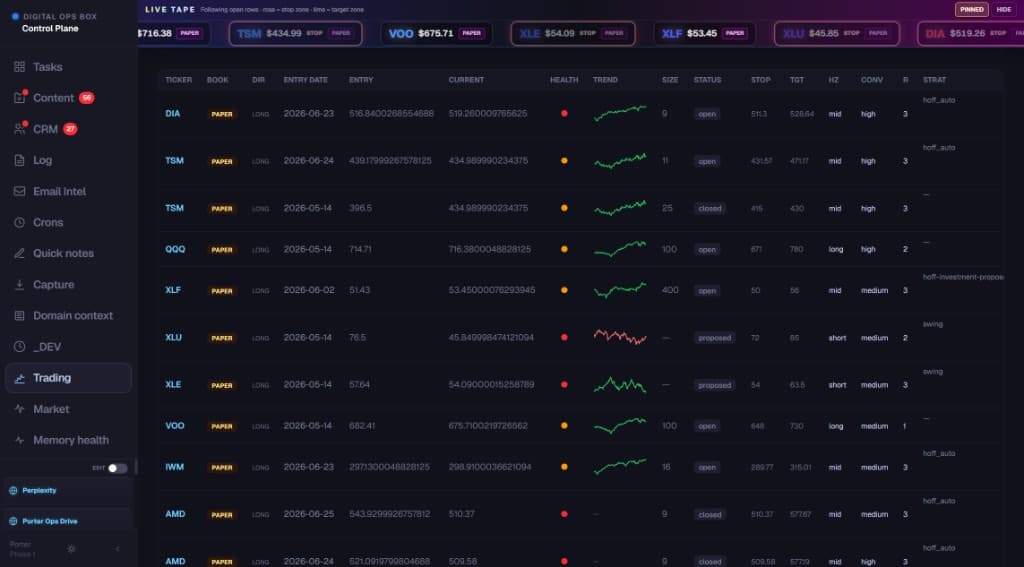Open Email Intel via its envelope icon
The height and width of the screenshot is (567, 1024).
pos(20,191)
